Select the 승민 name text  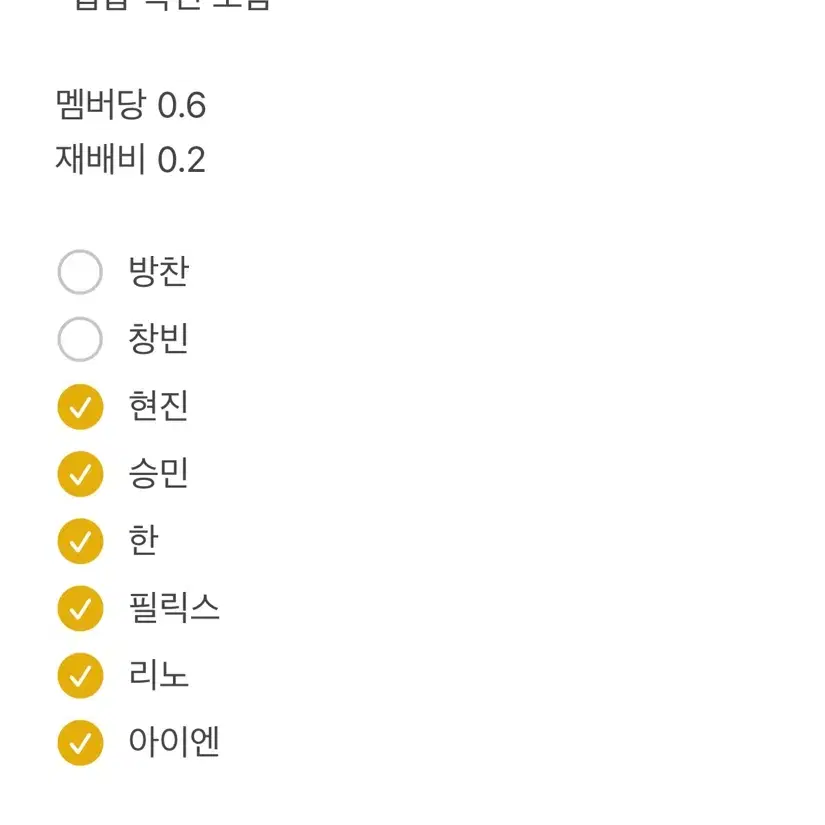[x=158, y=473]
